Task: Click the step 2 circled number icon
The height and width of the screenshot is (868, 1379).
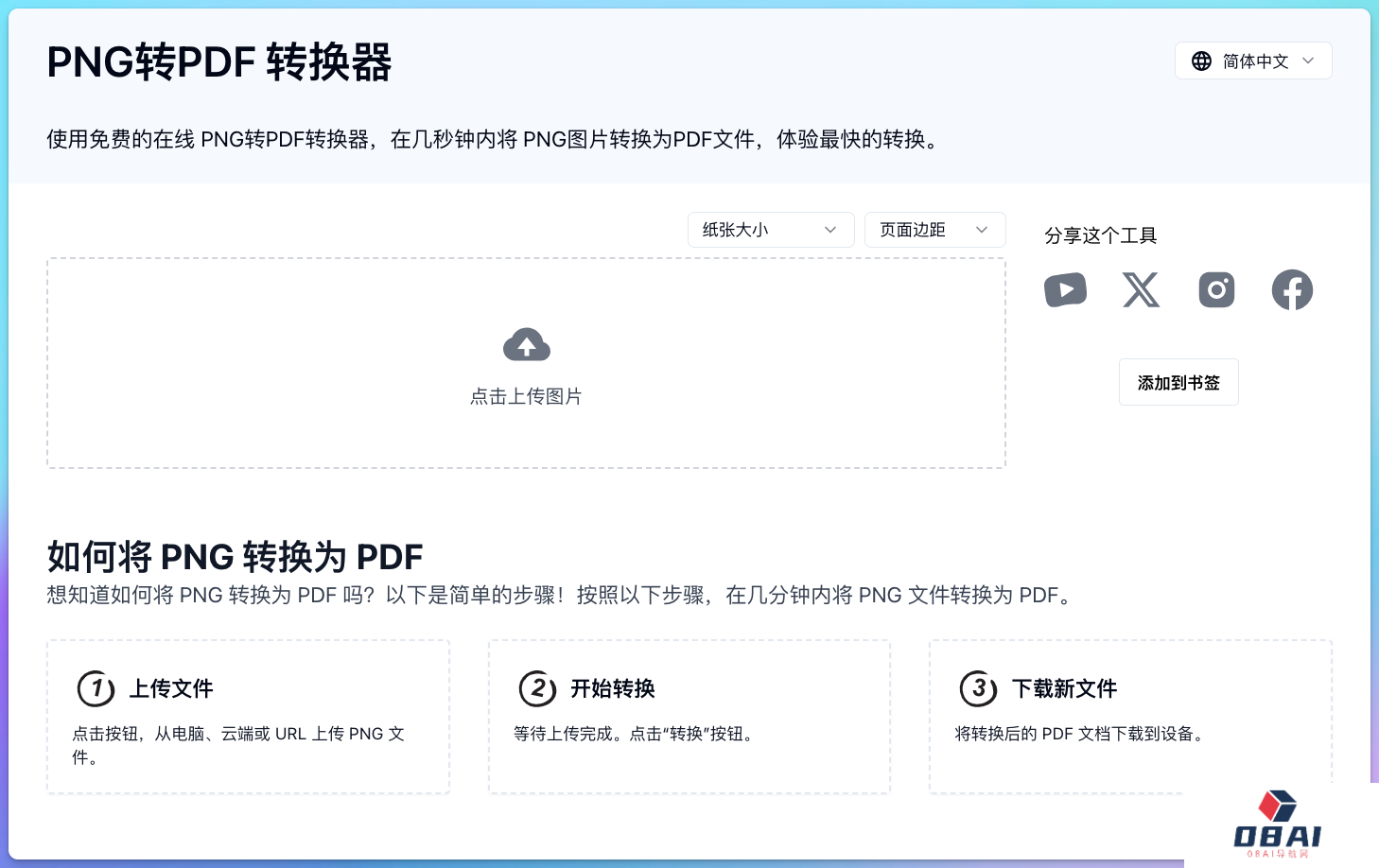Action: point(537,689)
